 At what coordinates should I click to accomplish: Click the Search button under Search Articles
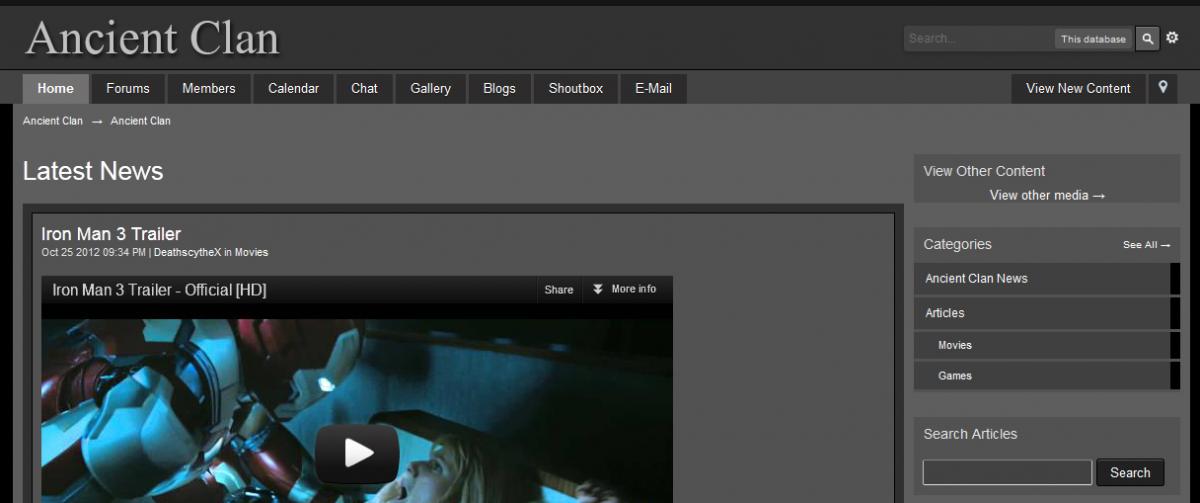pos(1130,472)
